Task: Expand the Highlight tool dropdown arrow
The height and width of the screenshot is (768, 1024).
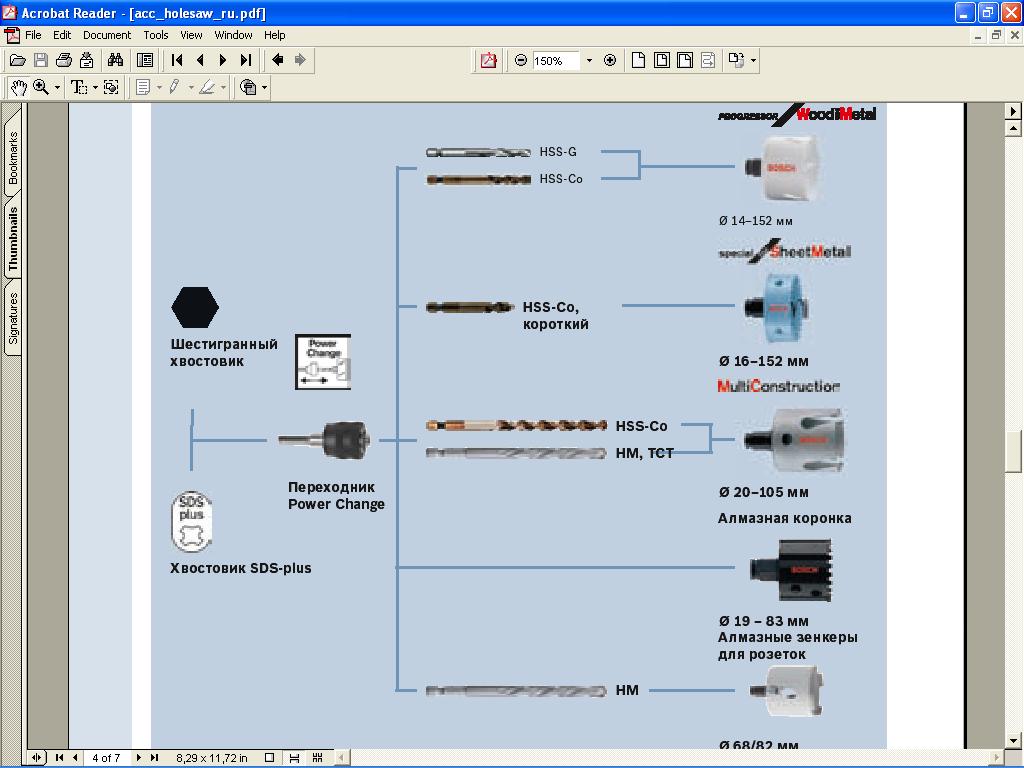Action: coord(223,88)
